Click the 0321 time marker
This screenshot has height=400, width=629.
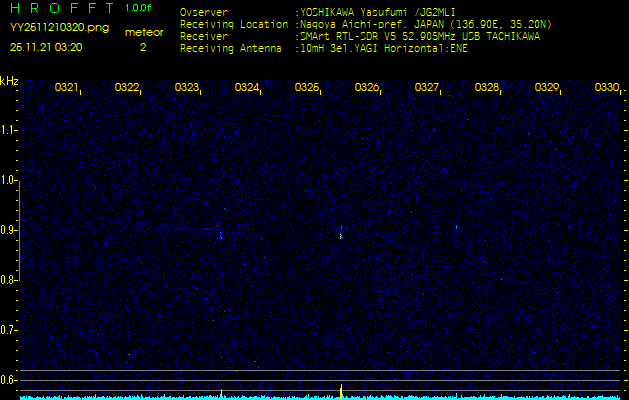(x=66, y=88)
